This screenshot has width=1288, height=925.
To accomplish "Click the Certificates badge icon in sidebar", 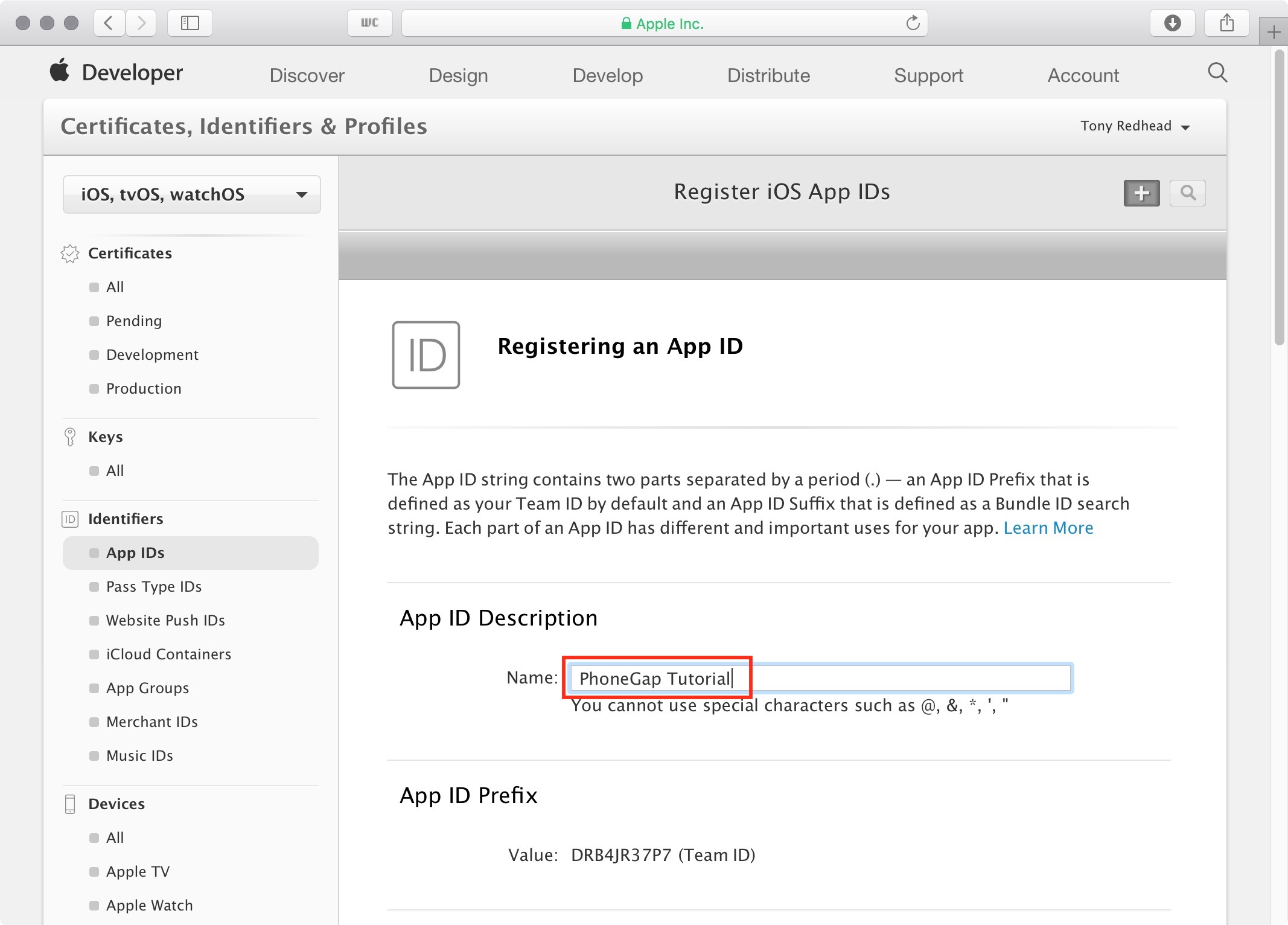I will point(70,254).
